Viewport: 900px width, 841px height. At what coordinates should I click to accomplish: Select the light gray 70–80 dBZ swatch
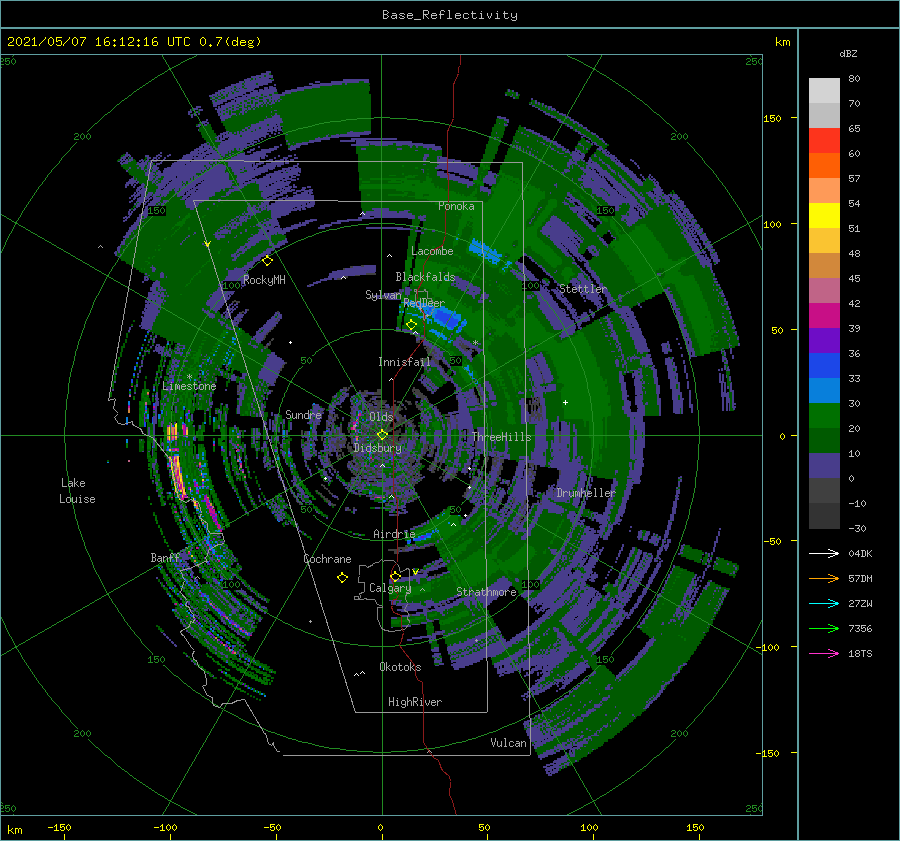click(824, 91)
